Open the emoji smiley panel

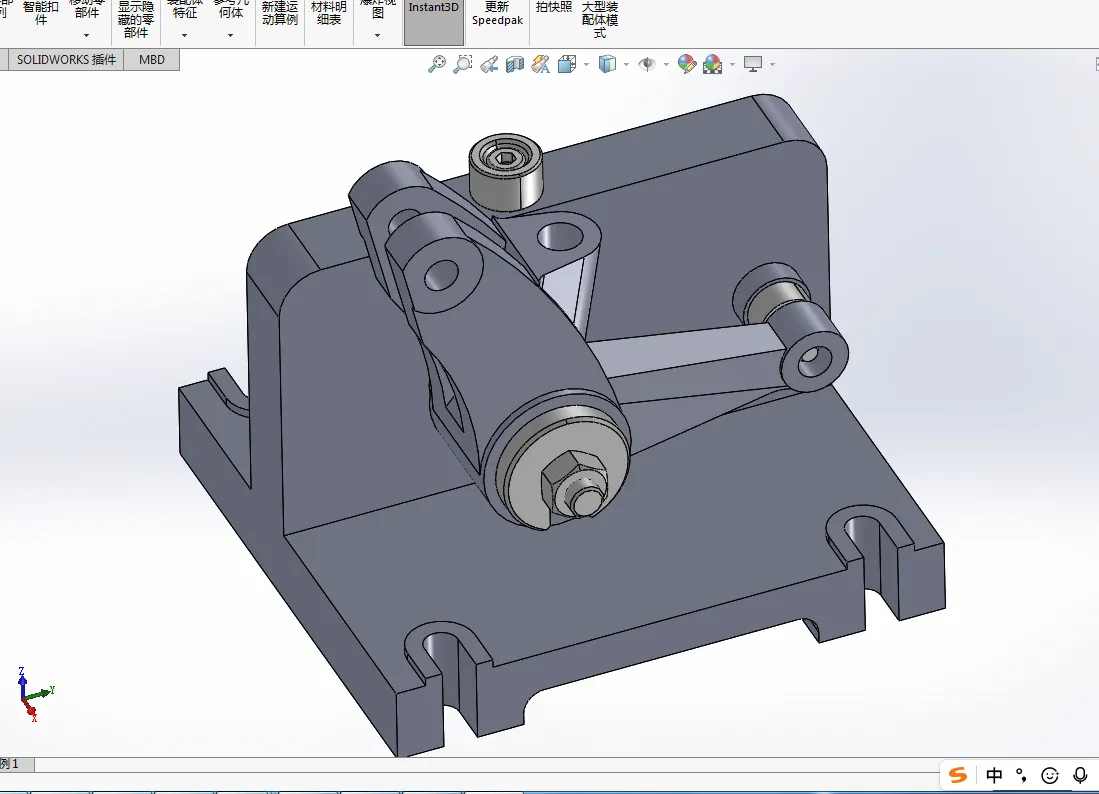point(1050,775)
